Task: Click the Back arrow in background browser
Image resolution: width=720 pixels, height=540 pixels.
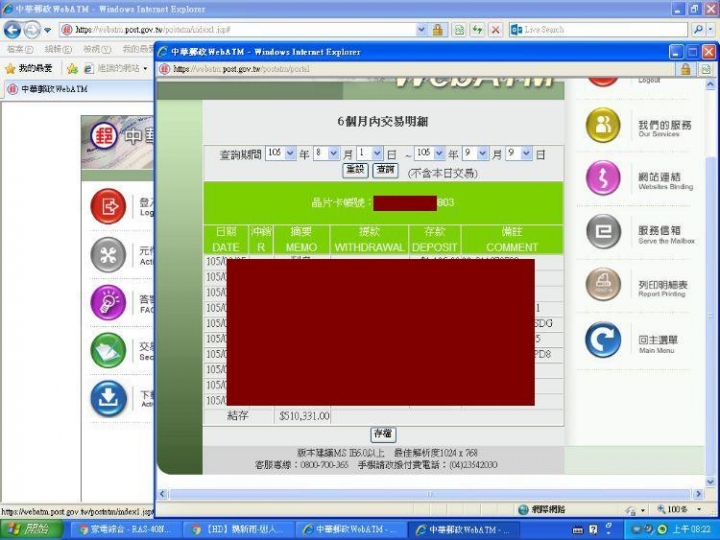Action: [x=12, y=30]
